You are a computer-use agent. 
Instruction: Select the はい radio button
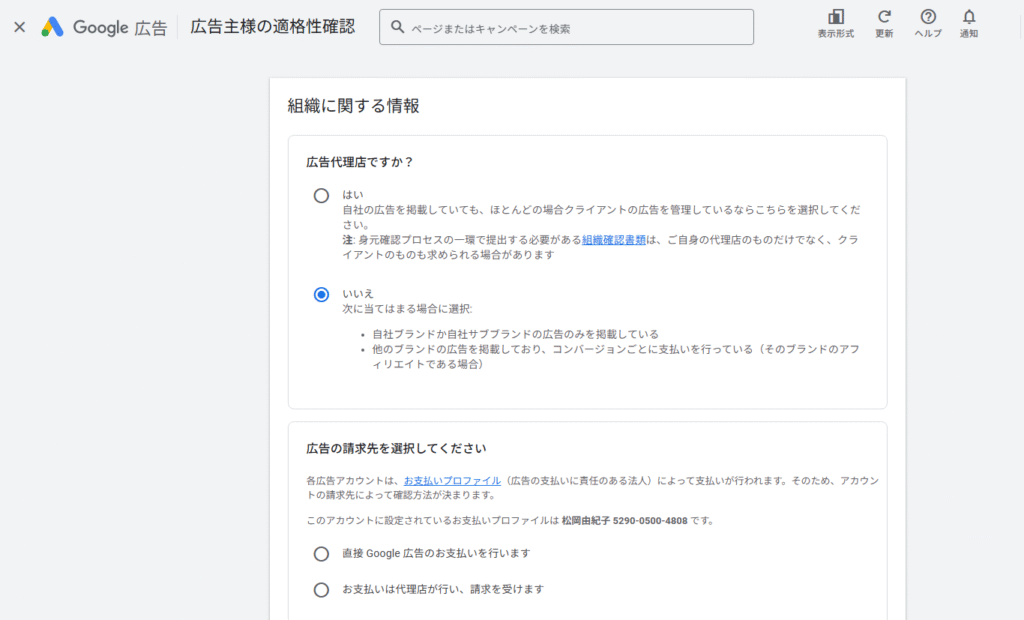point(321,194)
